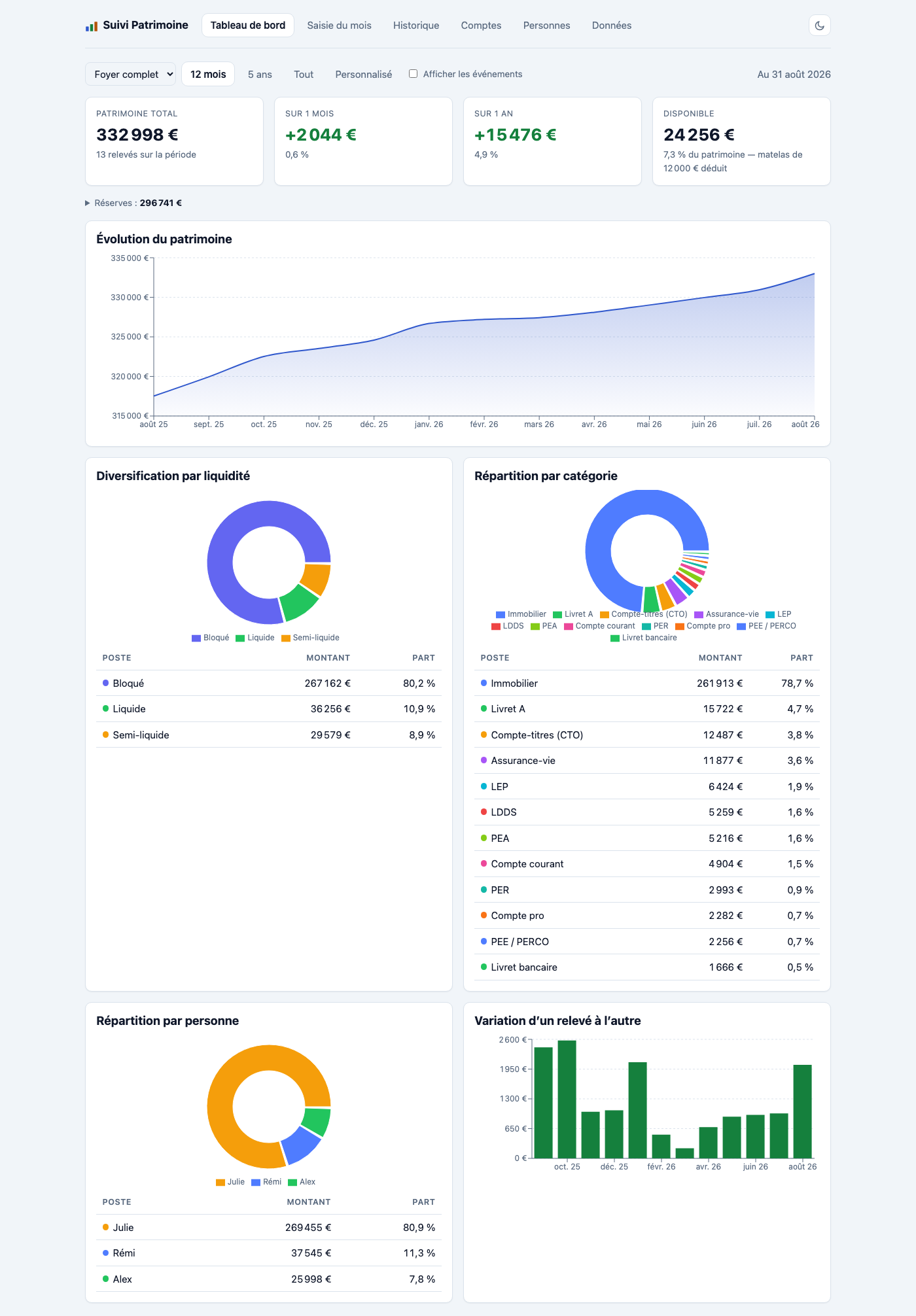Click the PER amount 2 993 €
This screenshot has width=916, height=1316.
726,890
